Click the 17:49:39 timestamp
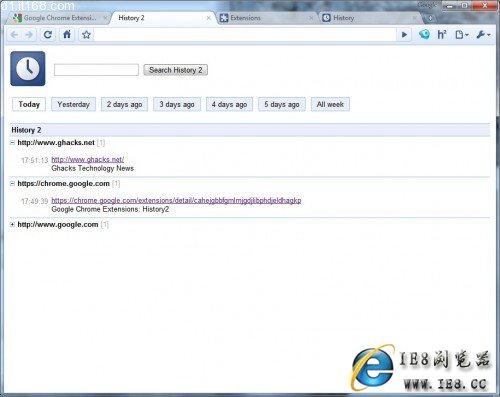Viewport: 500px width, 397px height. [35, 201]
